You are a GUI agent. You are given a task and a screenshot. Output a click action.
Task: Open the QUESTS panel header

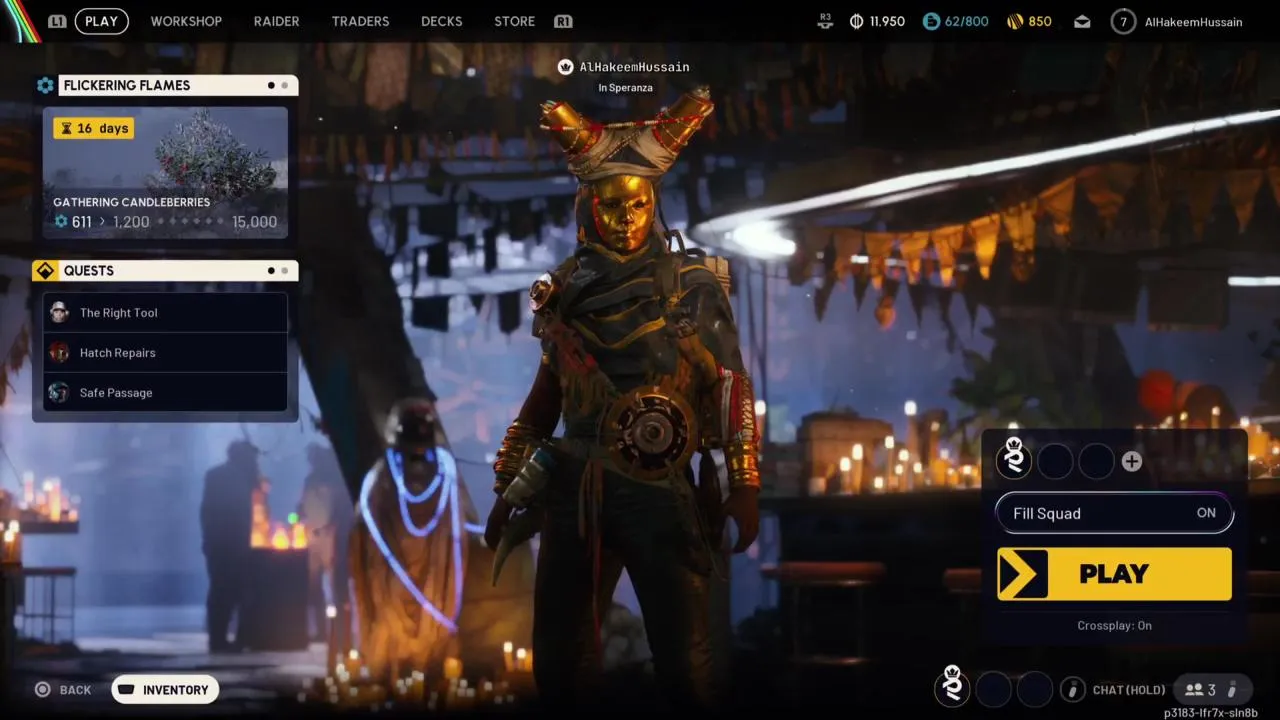coord(178,270)
